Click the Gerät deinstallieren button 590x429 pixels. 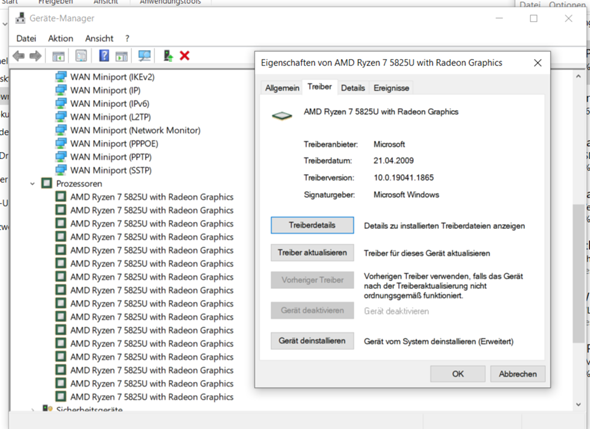click(312, 341)
